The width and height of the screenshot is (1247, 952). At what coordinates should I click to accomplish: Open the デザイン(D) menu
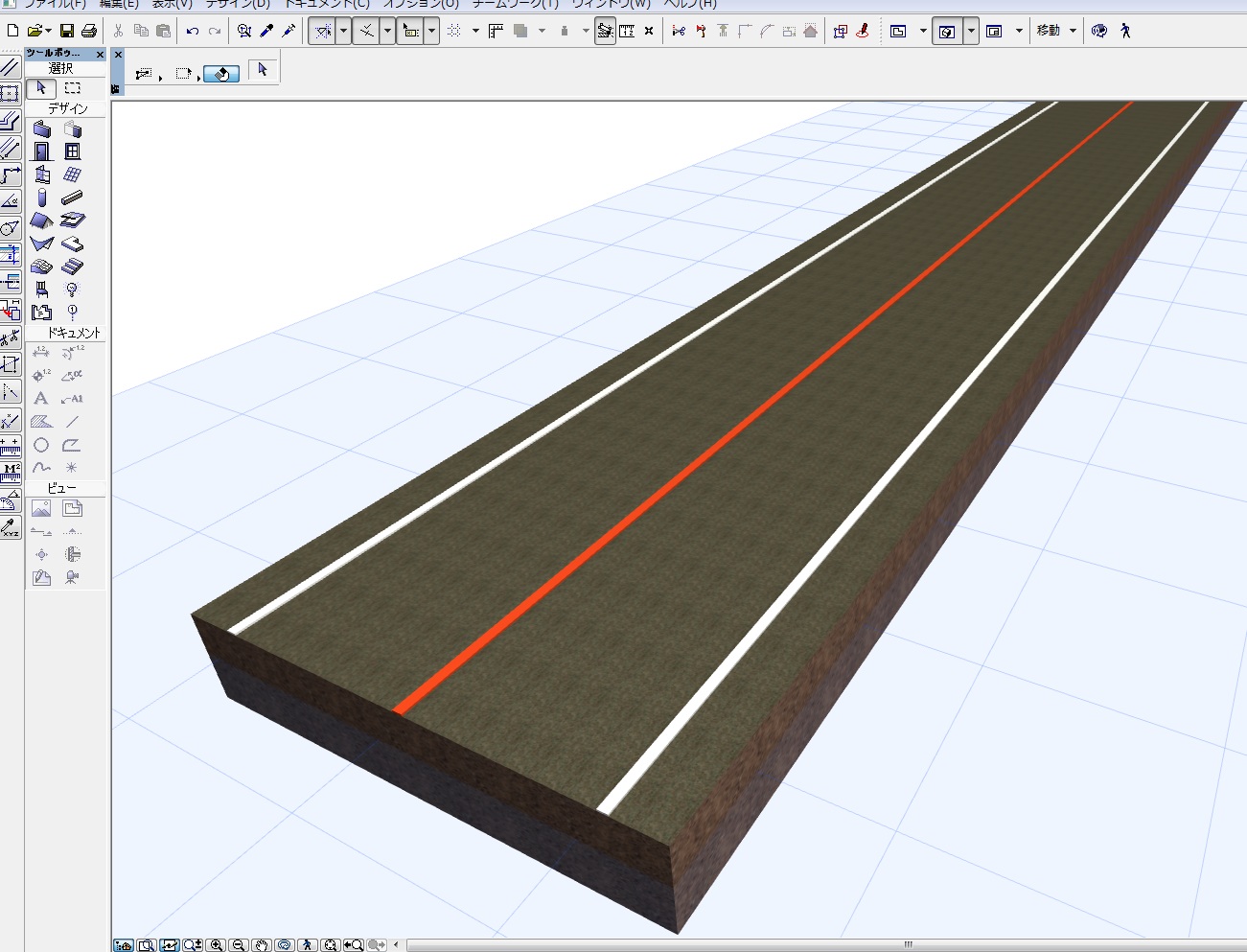tap(239, 4)
